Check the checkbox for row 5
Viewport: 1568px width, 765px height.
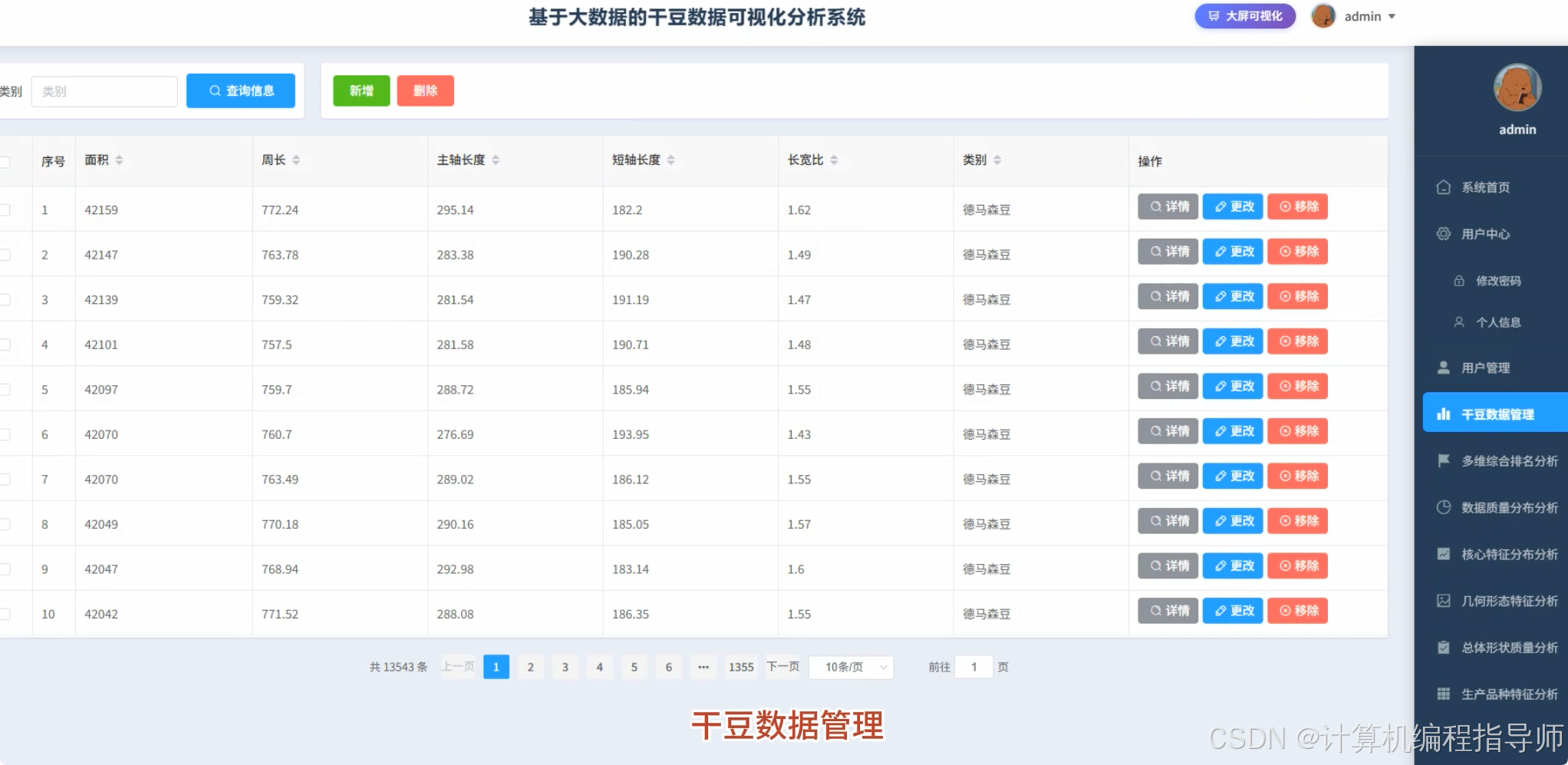point(4,389)
